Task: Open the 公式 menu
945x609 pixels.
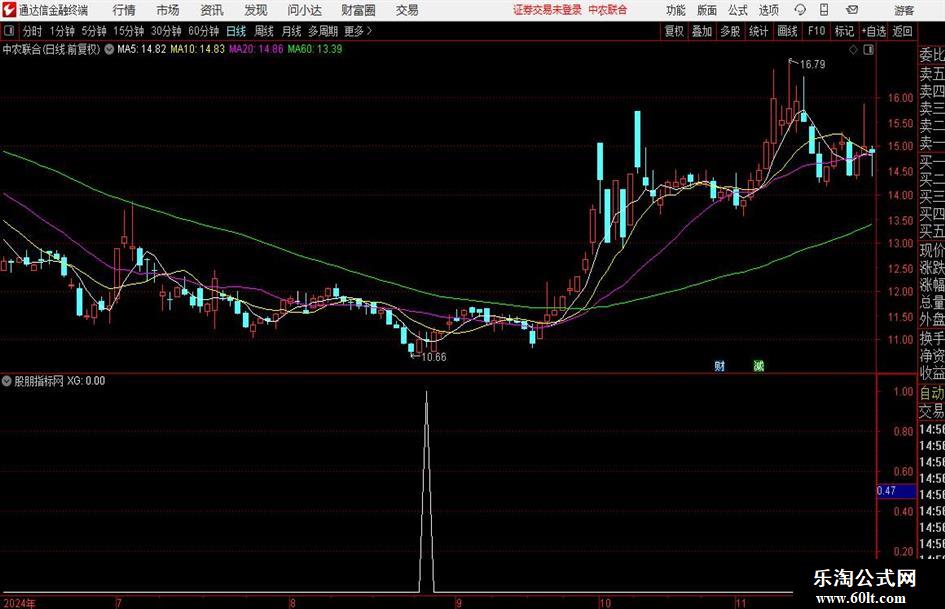Action: (738, 10)
